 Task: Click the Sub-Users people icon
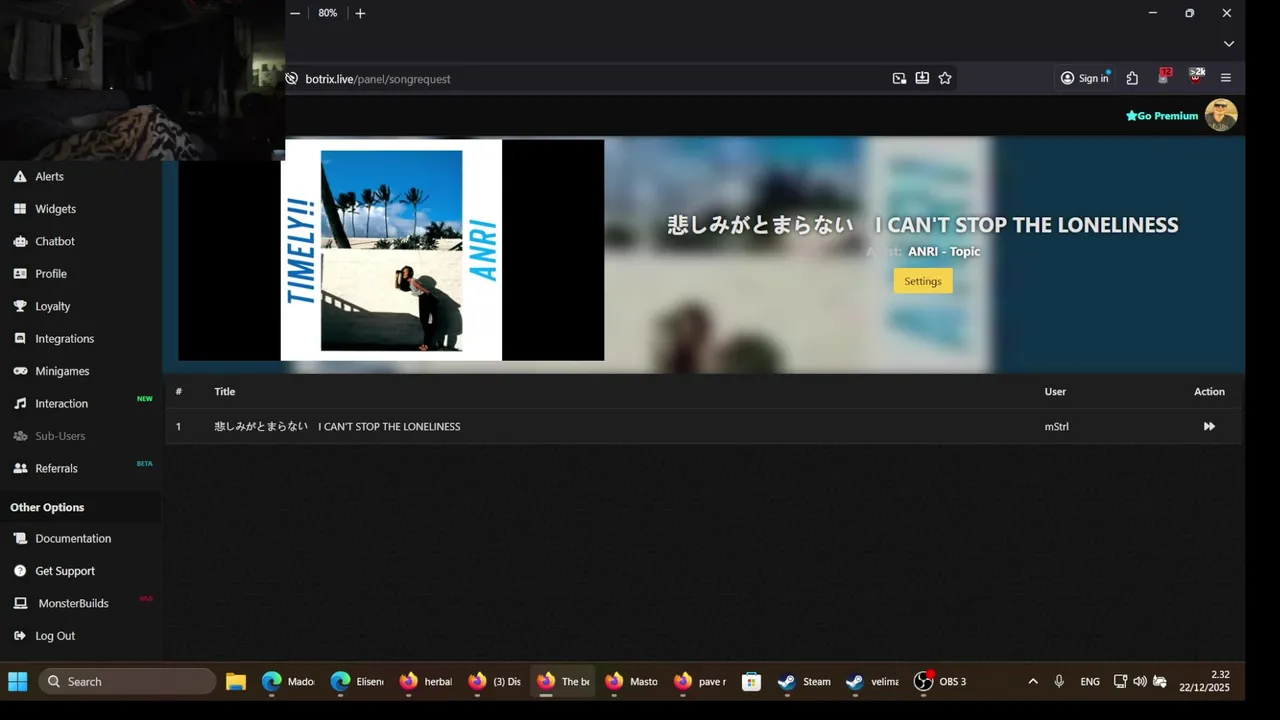click(x=20, y=436)
